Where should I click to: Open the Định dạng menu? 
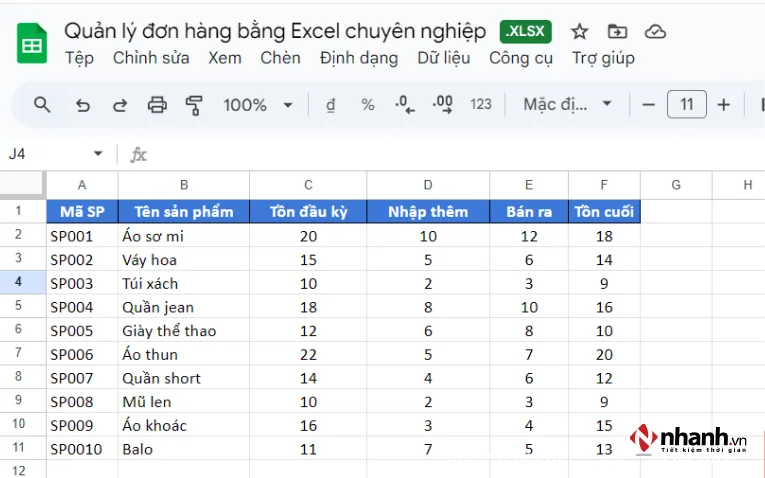pyautogui.click(x=358, y=58)
